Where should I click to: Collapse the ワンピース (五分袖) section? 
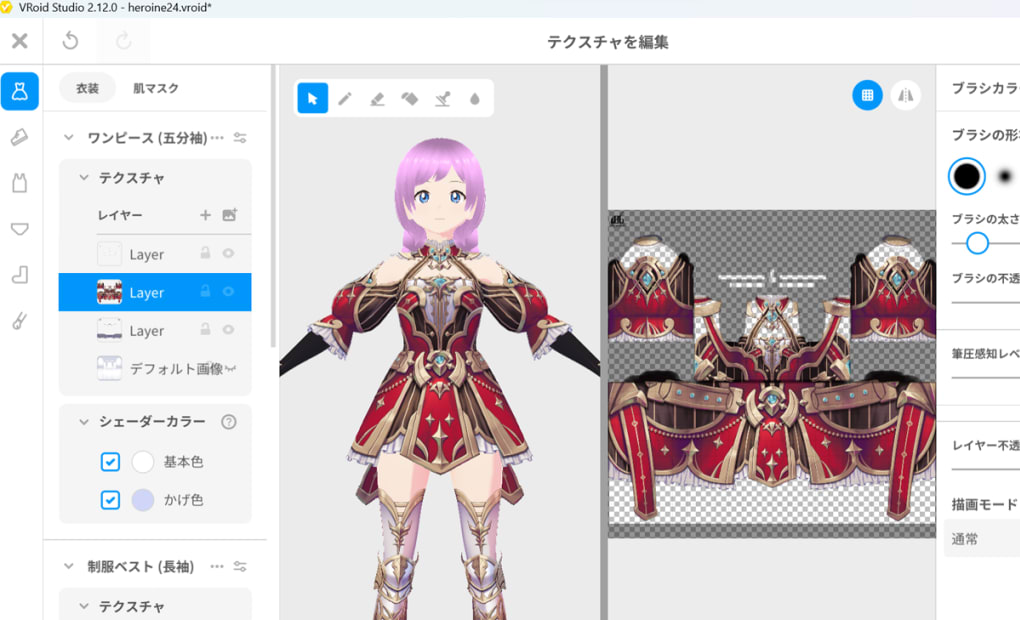click(x=68, y=137)
